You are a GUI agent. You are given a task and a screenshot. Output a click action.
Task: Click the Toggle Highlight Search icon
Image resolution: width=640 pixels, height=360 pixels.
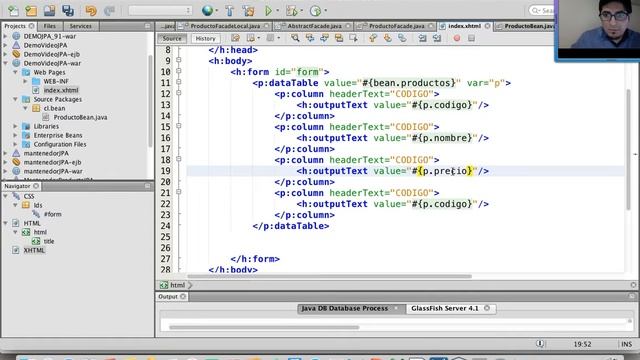(339, 38)
